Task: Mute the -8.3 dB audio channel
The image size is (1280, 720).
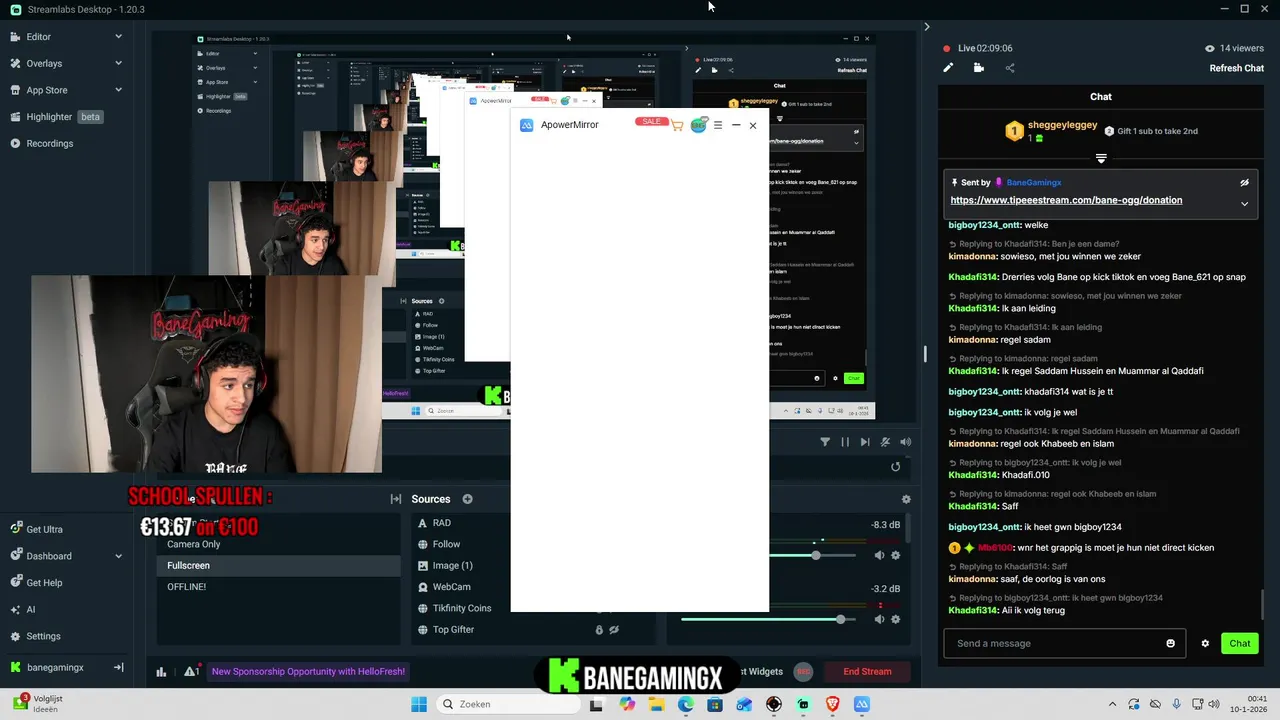Action: point(880,555)
